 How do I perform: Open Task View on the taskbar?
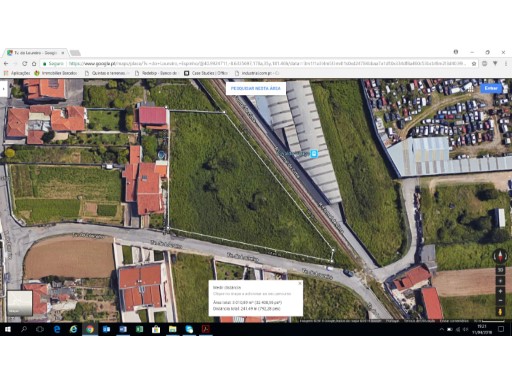pos(40,329)
